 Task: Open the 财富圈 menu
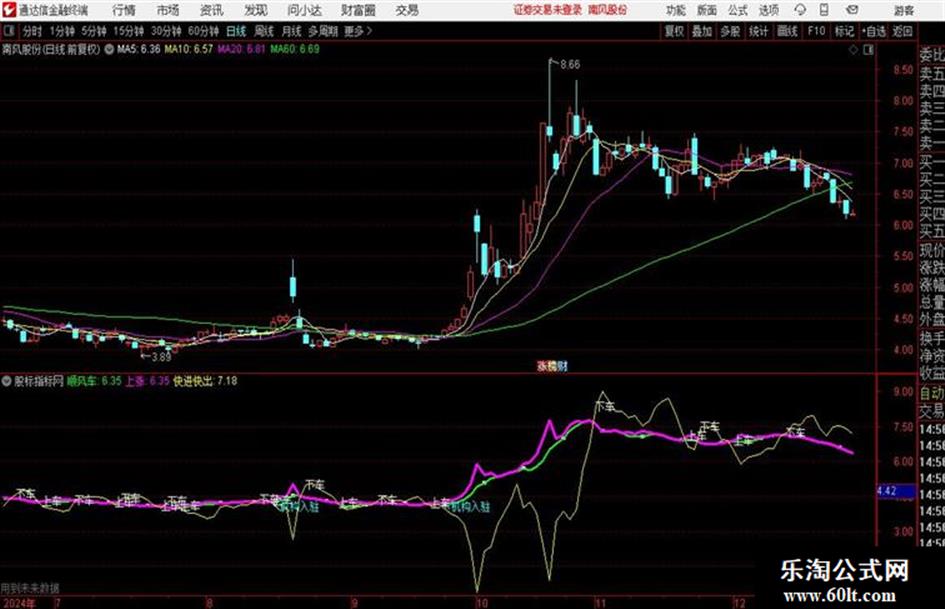coord(358,10)
